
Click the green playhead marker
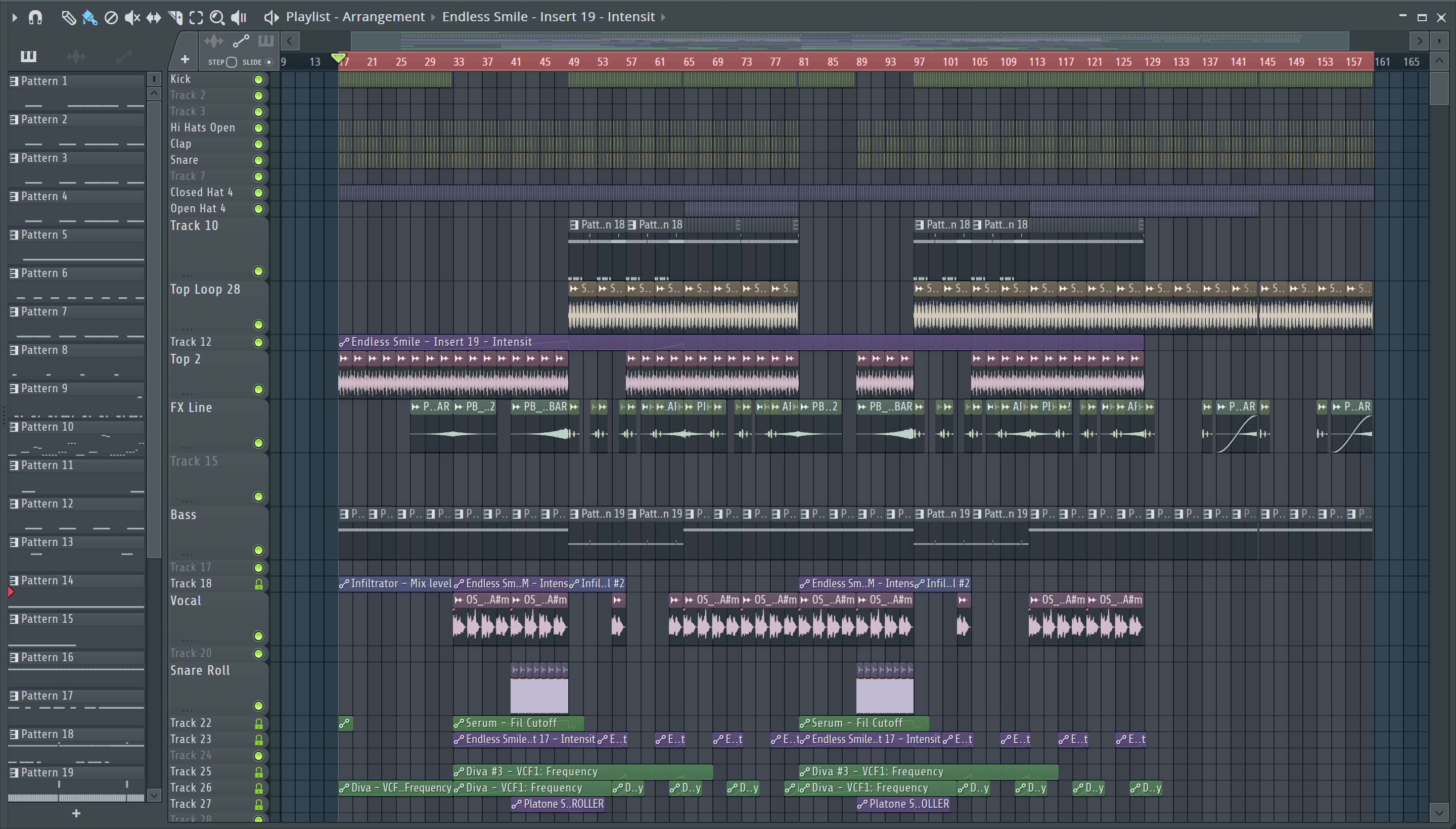tap(338, 58)
